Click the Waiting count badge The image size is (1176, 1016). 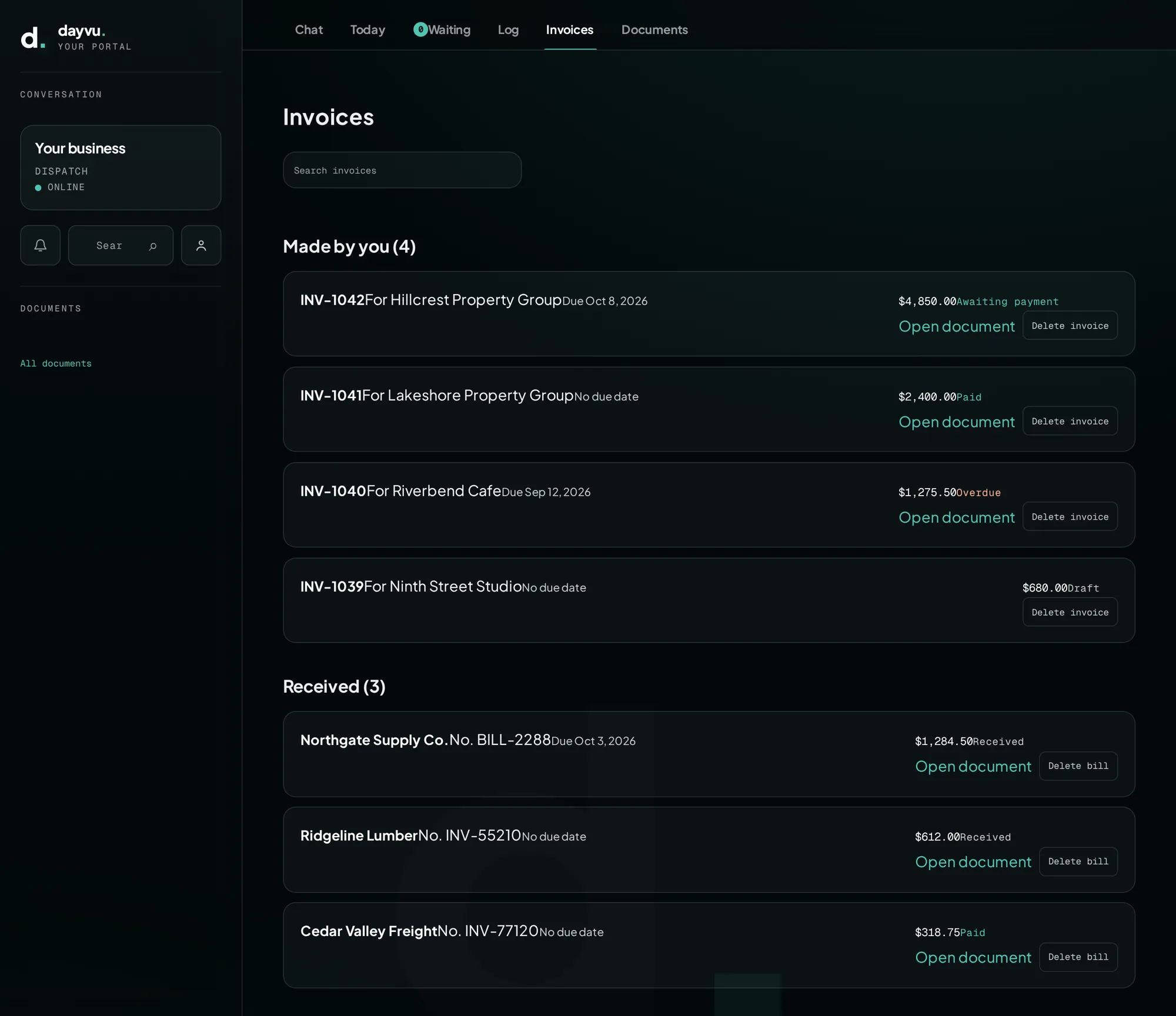(420, 29)
